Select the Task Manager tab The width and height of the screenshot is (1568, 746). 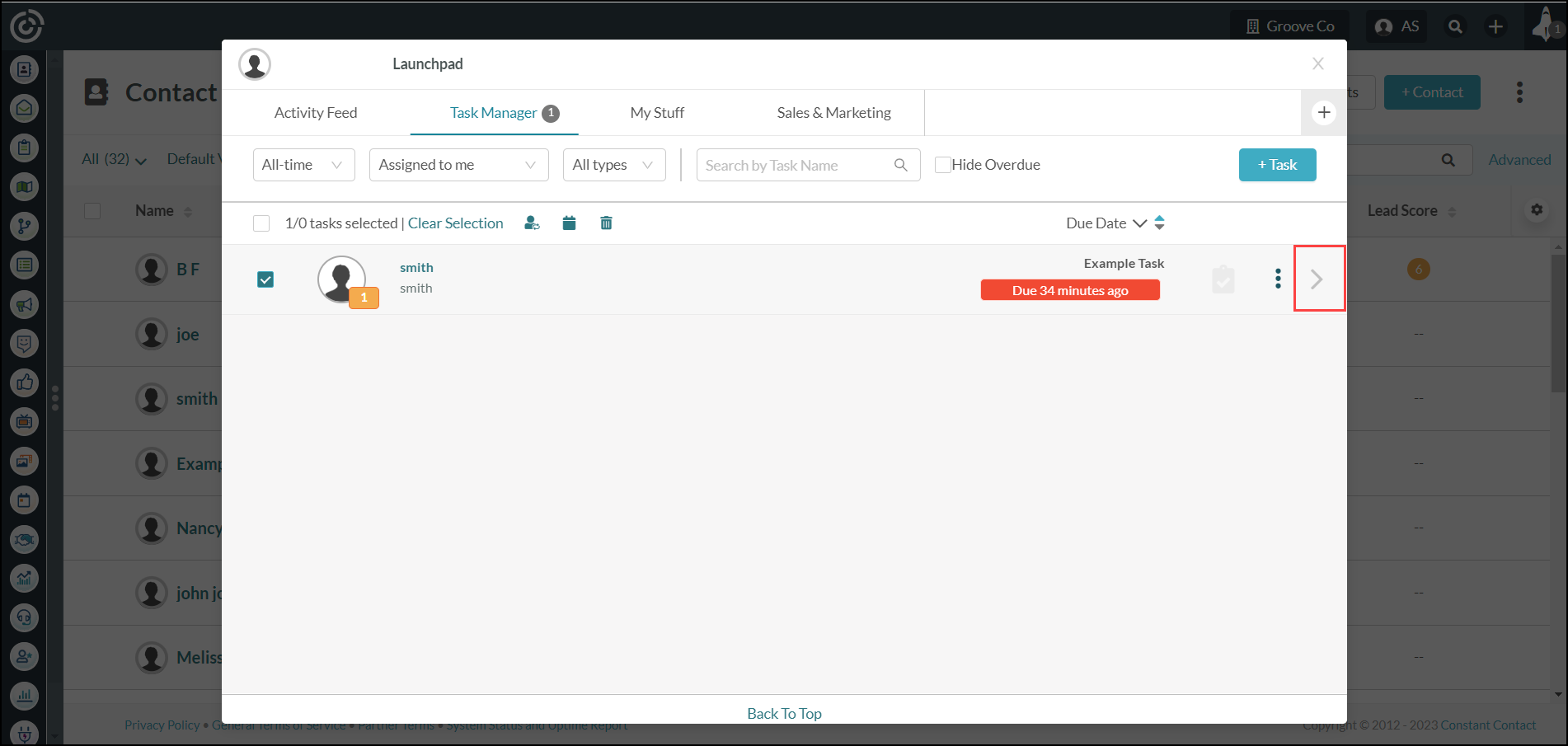[x=494, y=113]
